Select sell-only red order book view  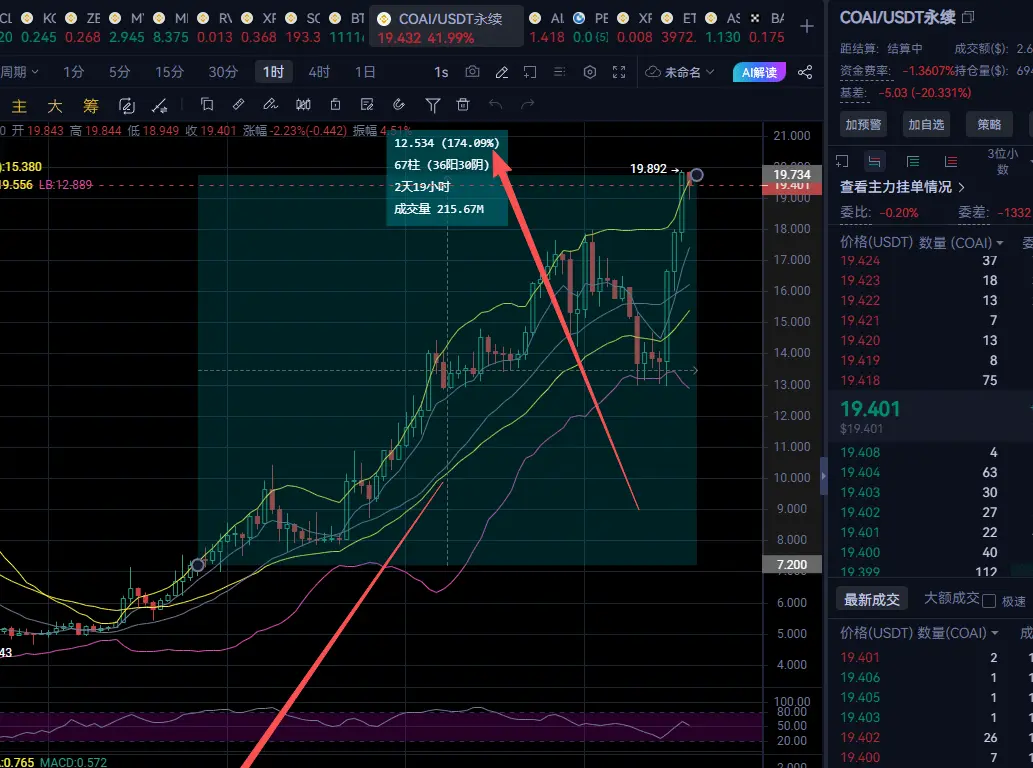click(951, 161)
